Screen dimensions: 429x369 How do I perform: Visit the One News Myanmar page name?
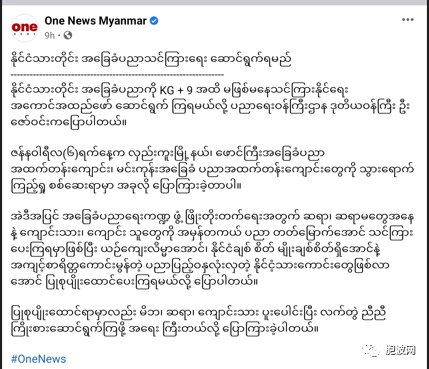[95, 21]
